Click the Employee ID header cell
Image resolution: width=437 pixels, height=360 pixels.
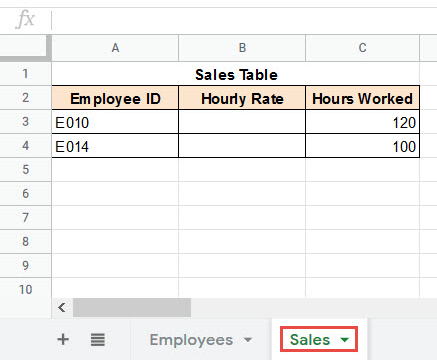tap(115, 98)
